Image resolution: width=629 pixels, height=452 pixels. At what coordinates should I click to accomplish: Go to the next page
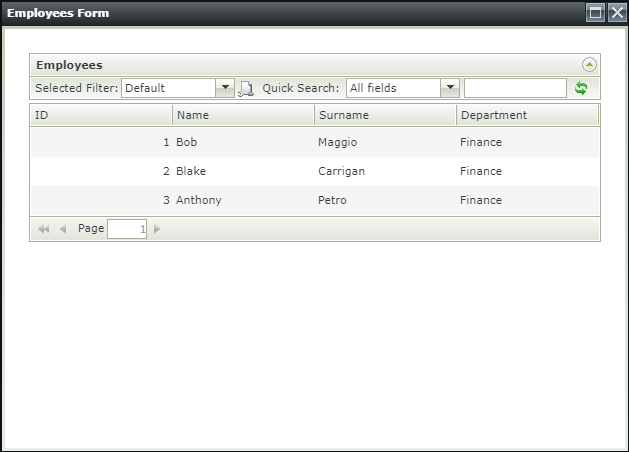point(157,229)
